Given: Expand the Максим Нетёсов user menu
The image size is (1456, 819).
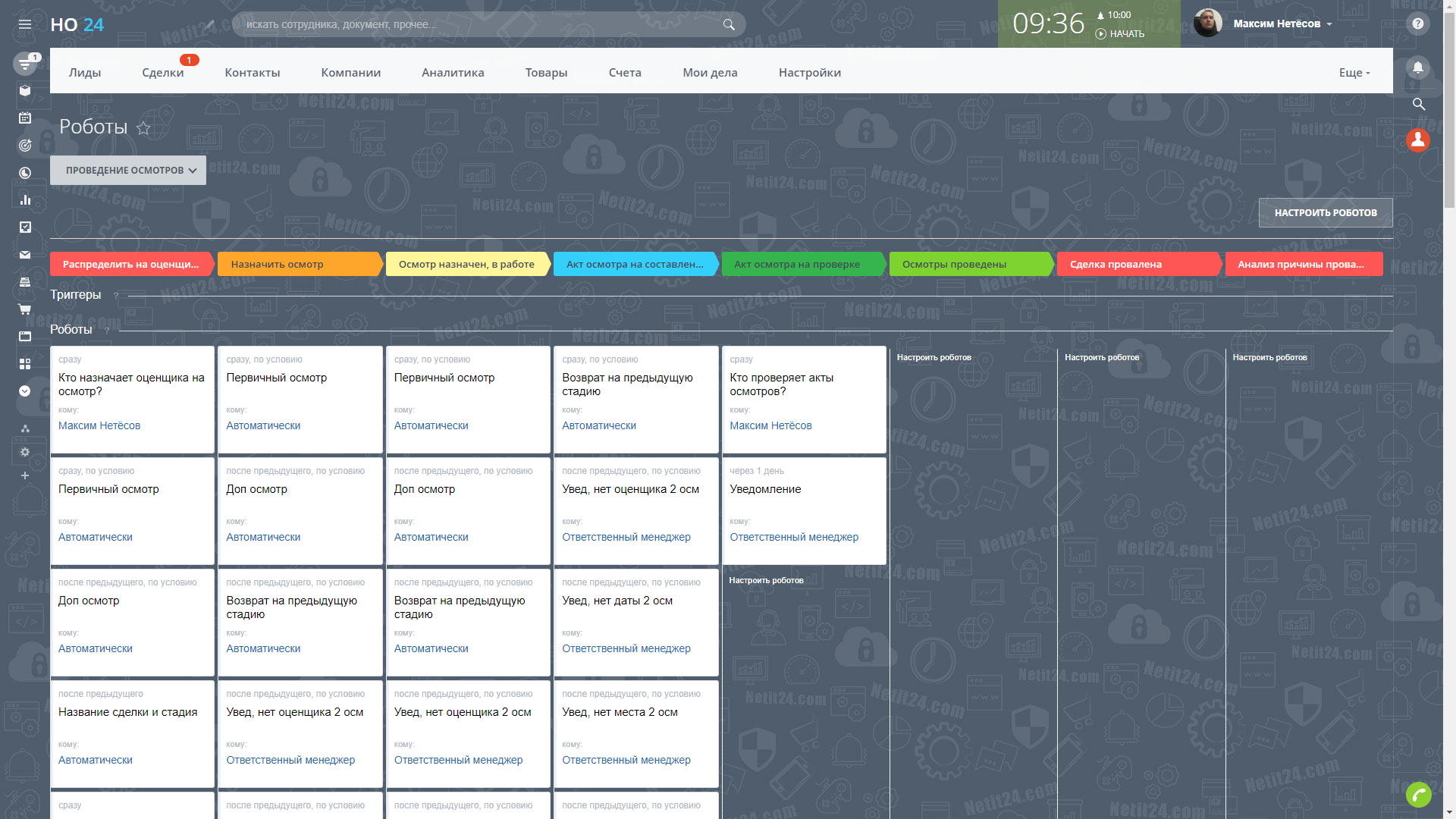Looking at the screenshot, I should pos(1282,24).
